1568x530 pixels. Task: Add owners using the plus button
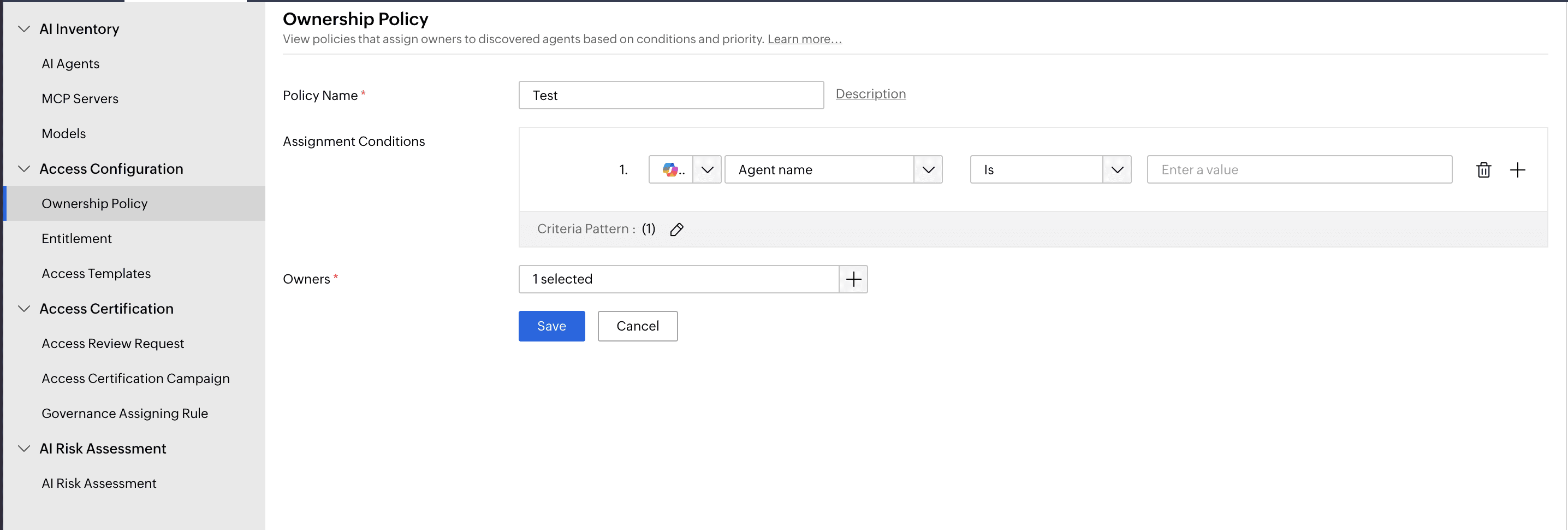click(853, 280)
